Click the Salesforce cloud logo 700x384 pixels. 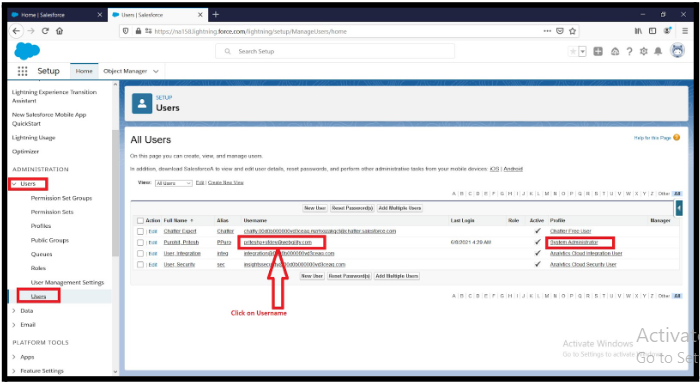coord(27,51)
